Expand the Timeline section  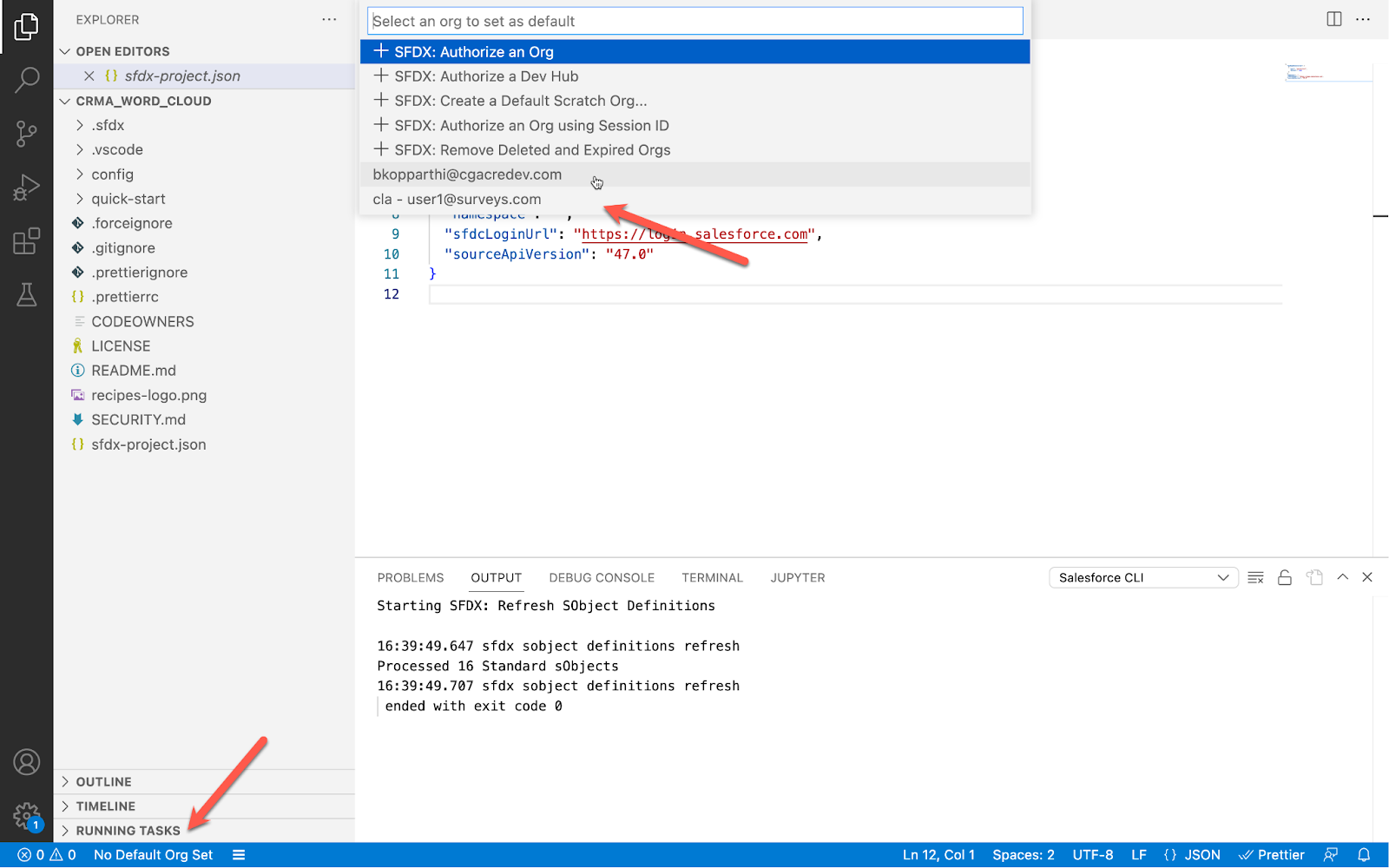click(204, 806)
